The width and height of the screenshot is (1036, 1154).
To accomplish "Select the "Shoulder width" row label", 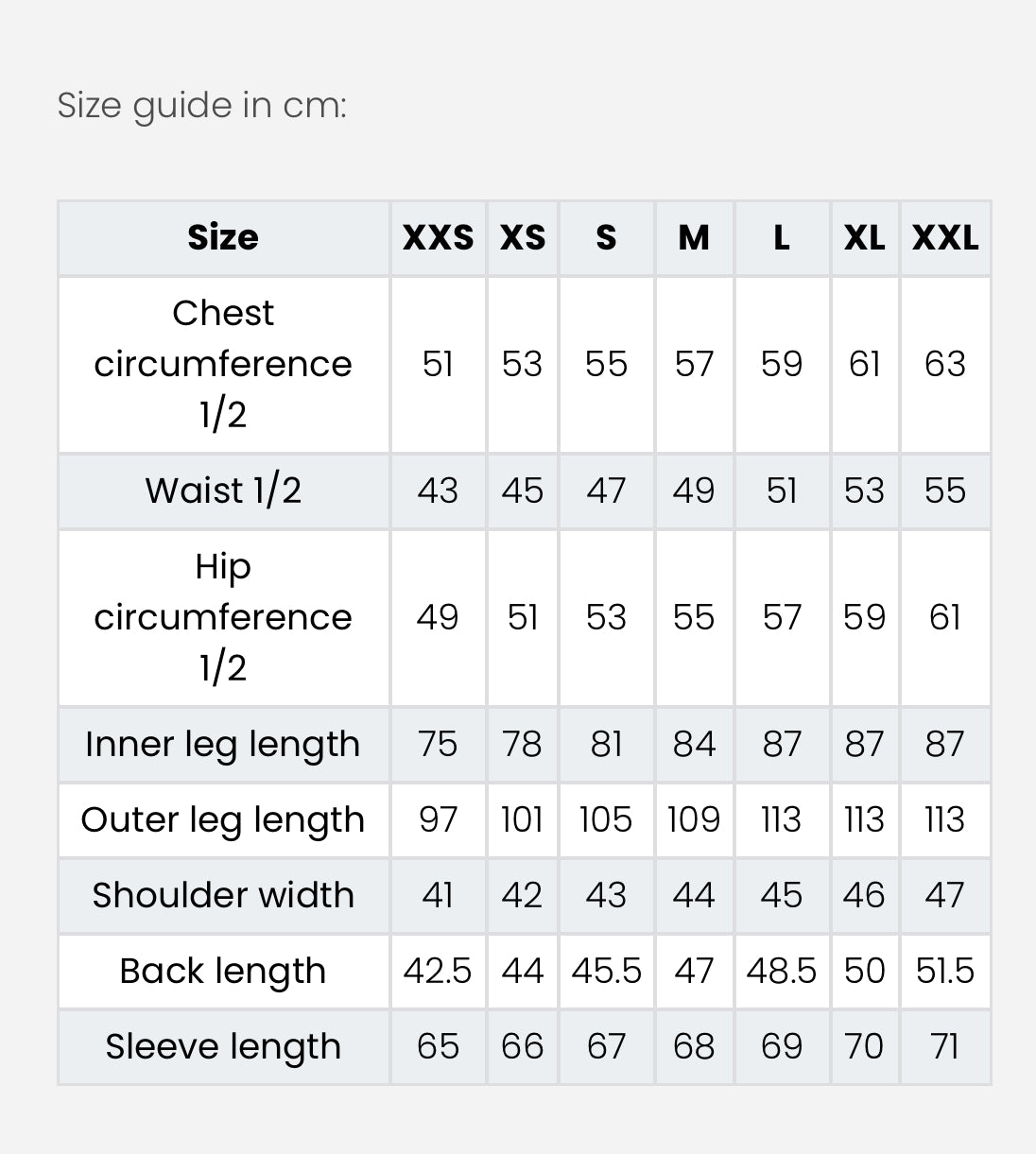I will 223,895.
